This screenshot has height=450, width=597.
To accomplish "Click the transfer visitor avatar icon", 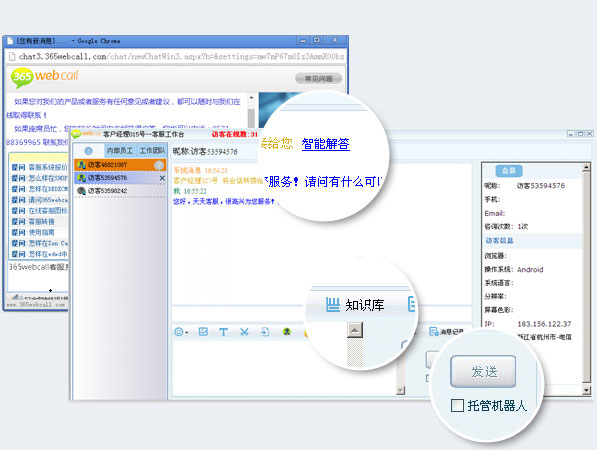I will click(287, 332).
